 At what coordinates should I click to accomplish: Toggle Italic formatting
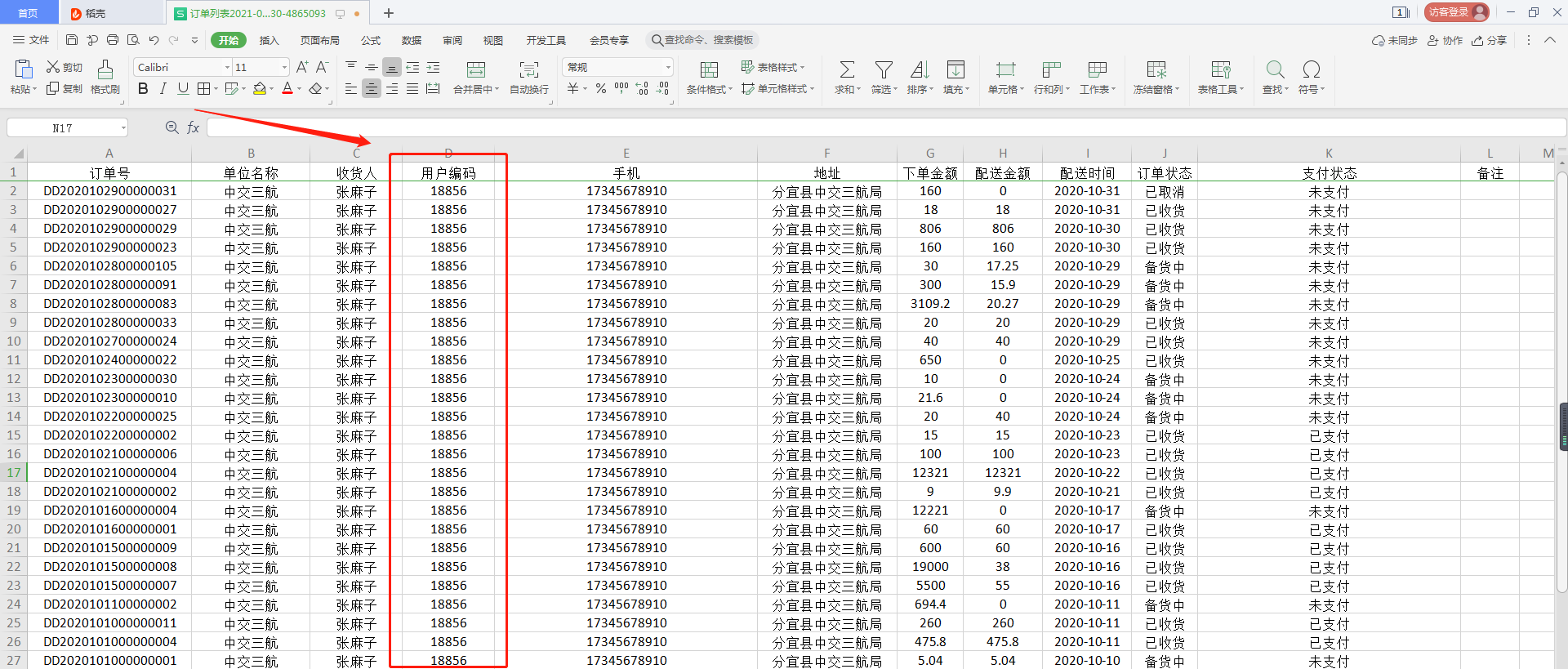pyautogui.click(x=163, y=89)
